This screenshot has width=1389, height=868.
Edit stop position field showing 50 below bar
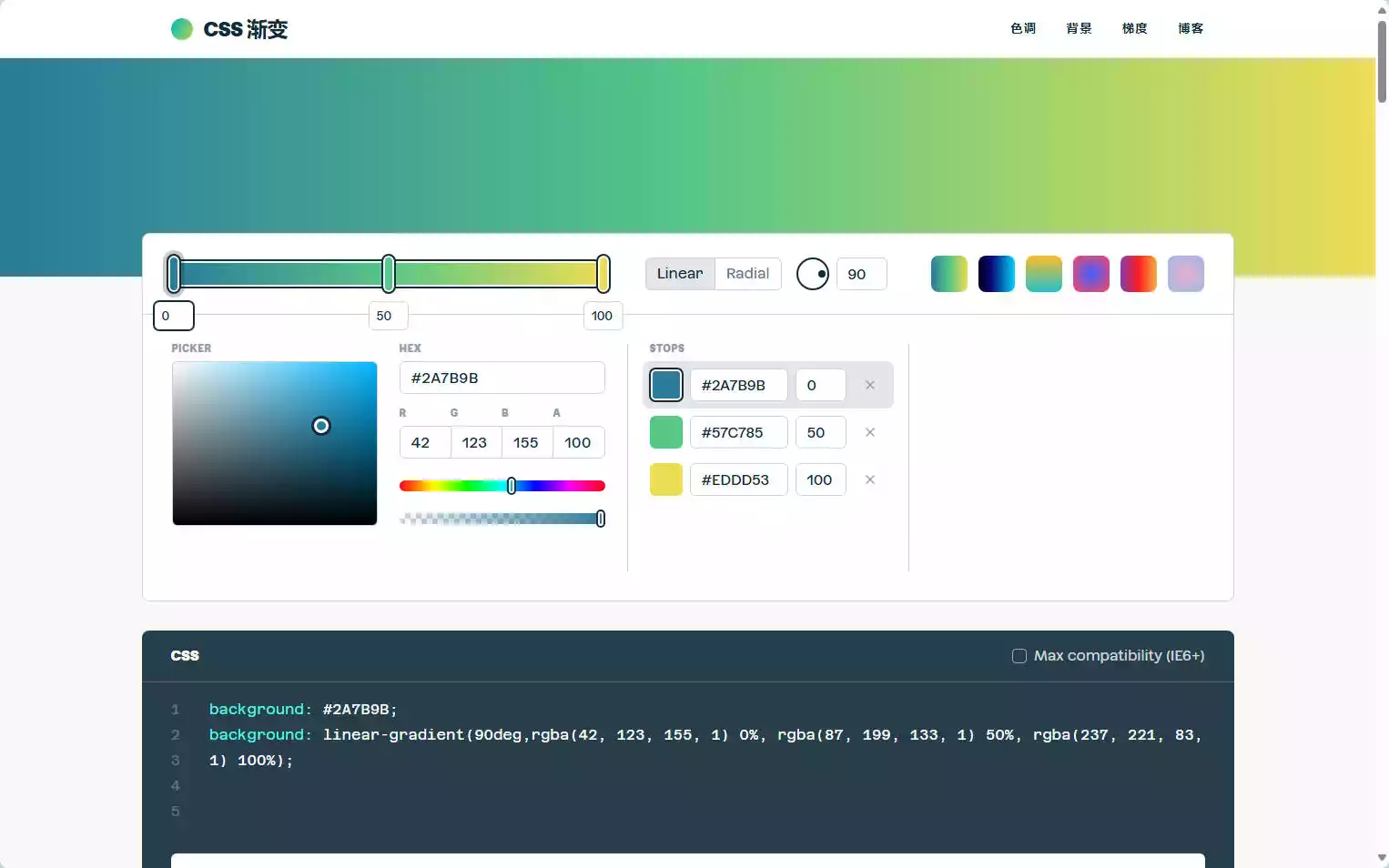pyautogui.click(x=389, y=316)
